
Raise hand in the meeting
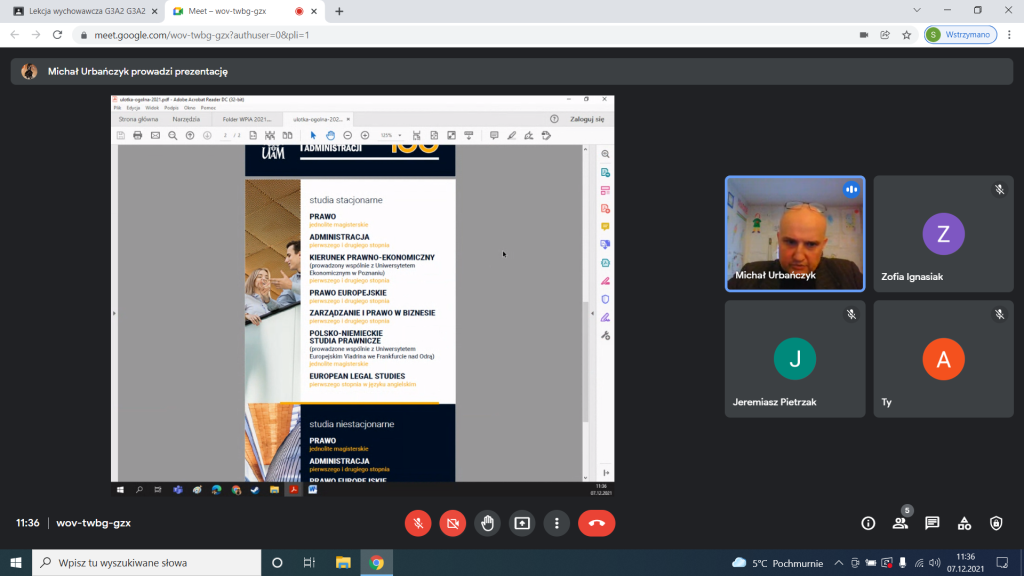click(x=487, y=523)
